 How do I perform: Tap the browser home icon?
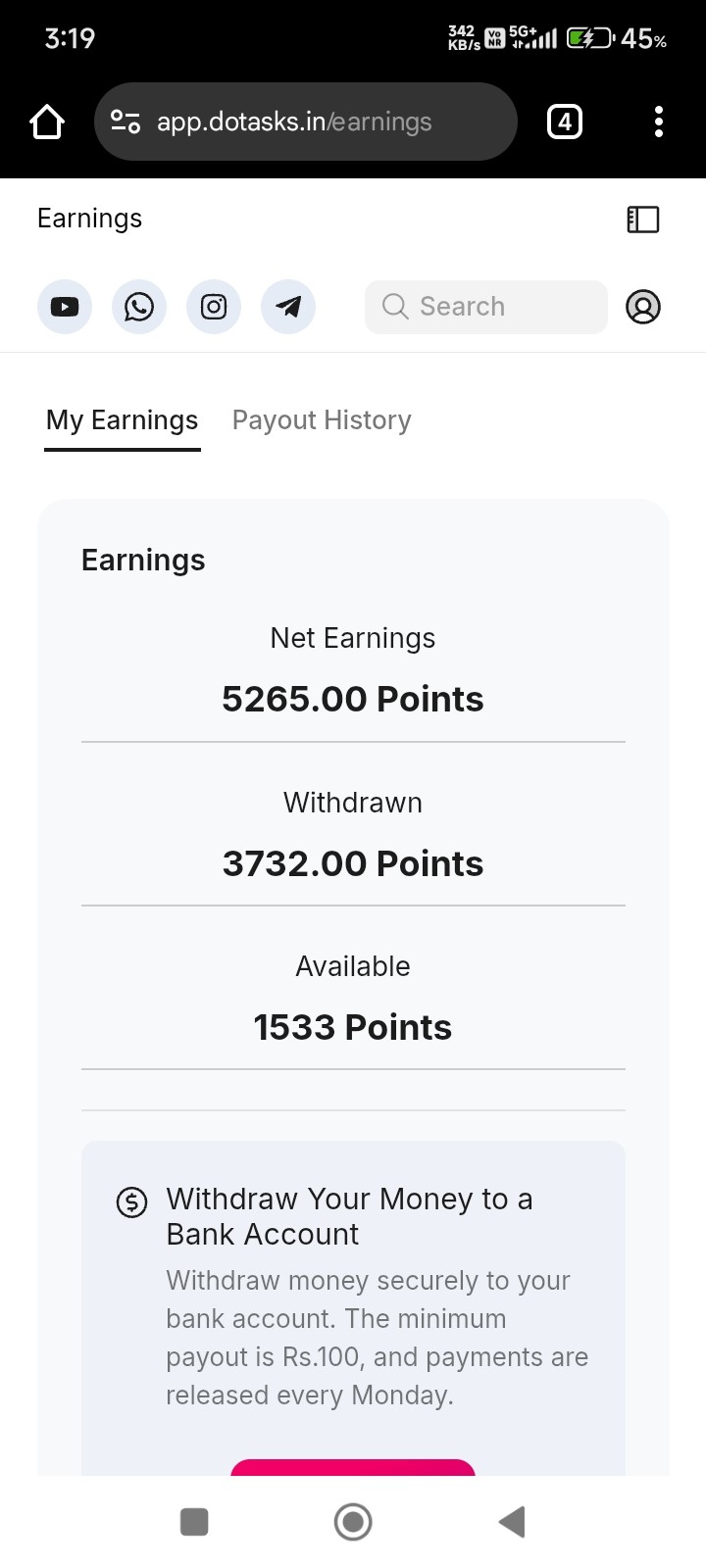(x=47, y=122)
